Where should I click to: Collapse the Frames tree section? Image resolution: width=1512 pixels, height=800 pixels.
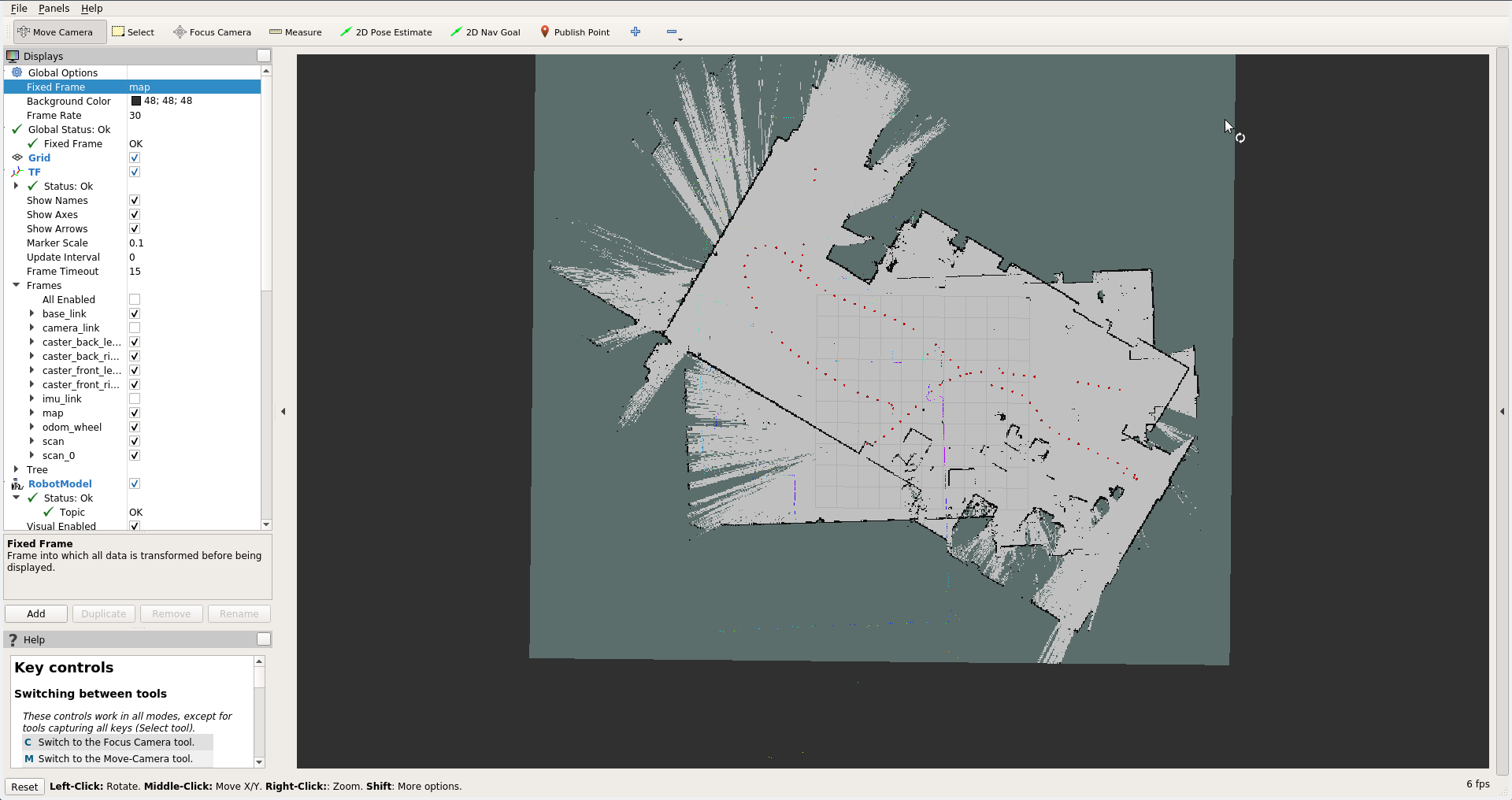coord(17,285)
